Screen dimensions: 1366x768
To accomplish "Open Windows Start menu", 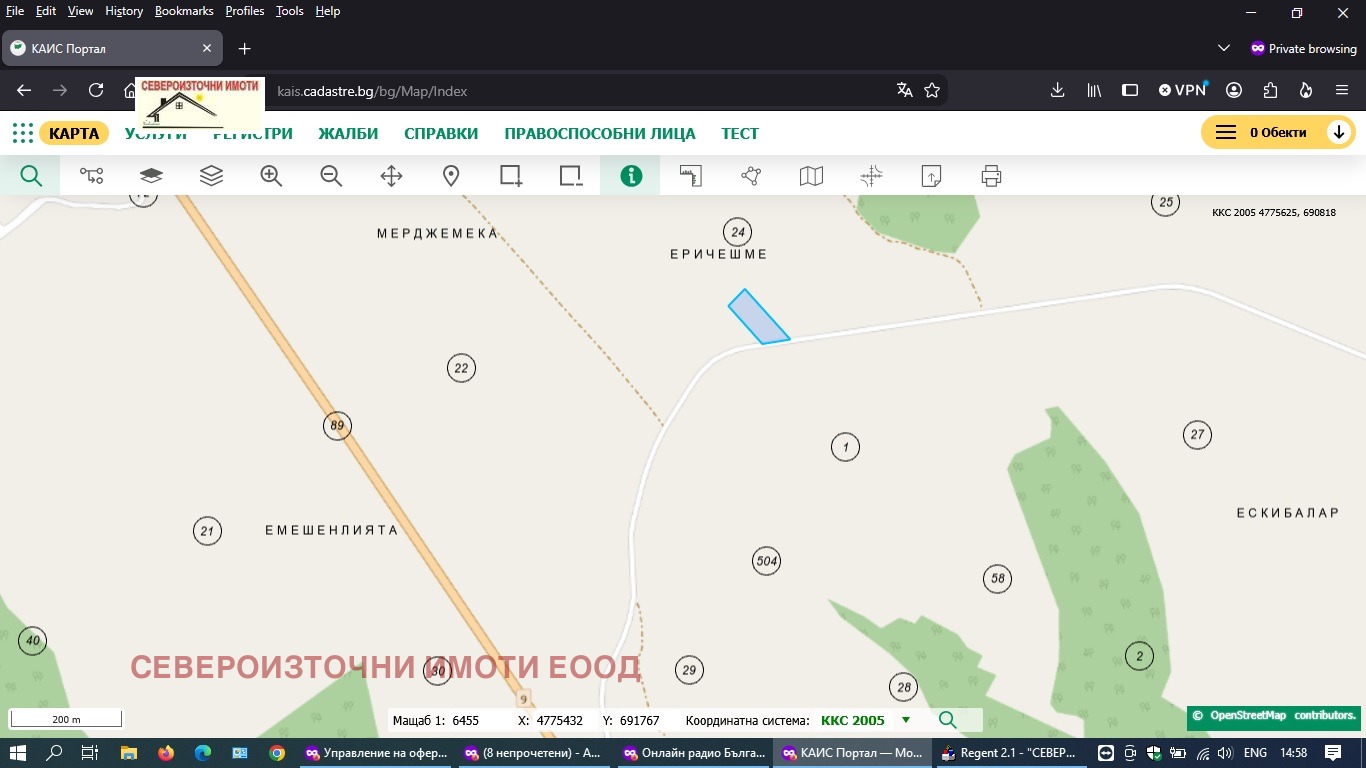I will 17,753.
